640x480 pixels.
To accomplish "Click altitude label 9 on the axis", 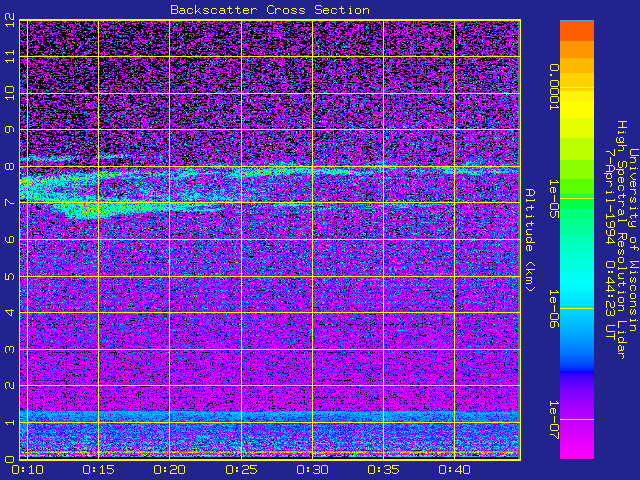I will point(10,129).
